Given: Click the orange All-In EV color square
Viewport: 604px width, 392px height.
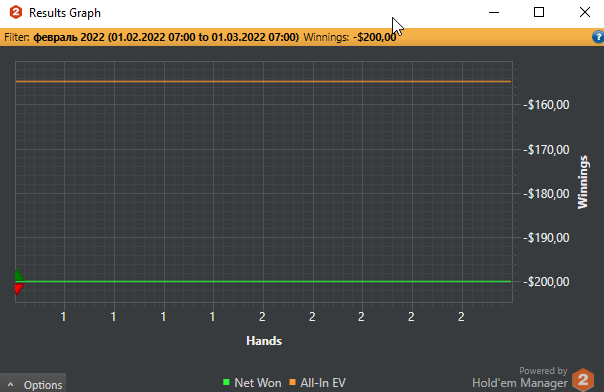Looking at the screenshot, I should [x=292, y=382].
